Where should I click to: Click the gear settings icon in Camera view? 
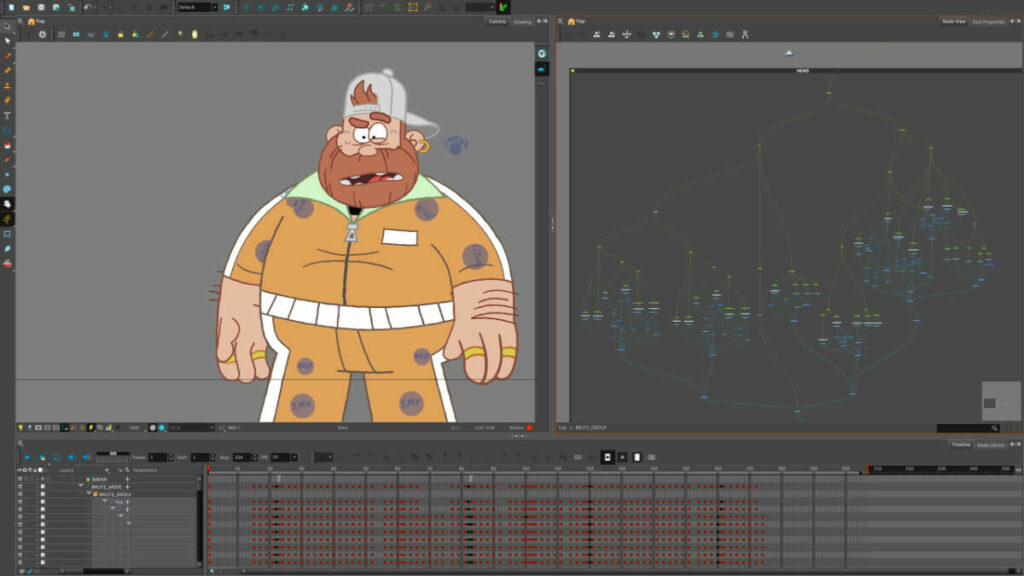pos(42,34)
